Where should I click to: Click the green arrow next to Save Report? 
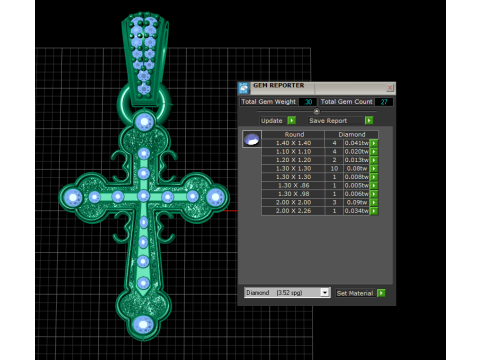[x=369, y=120]
